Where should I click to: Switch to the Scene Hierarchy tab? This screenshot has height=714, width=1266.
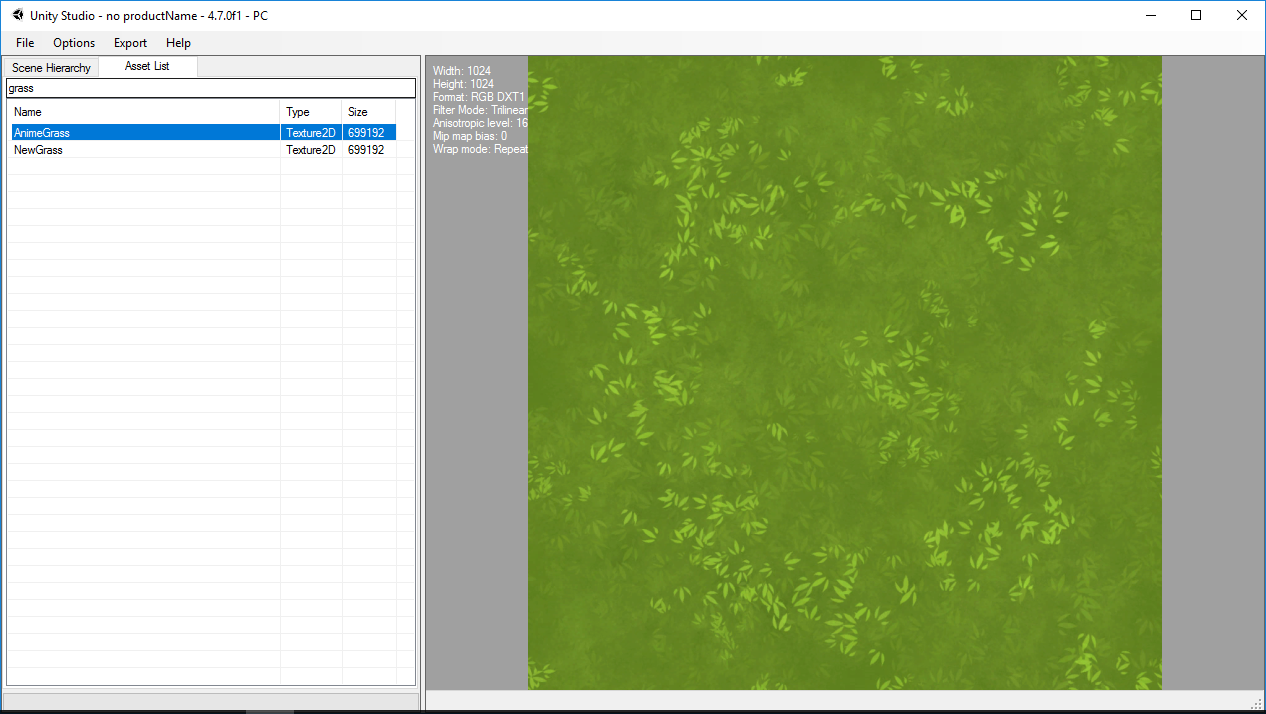pos(51,68)
